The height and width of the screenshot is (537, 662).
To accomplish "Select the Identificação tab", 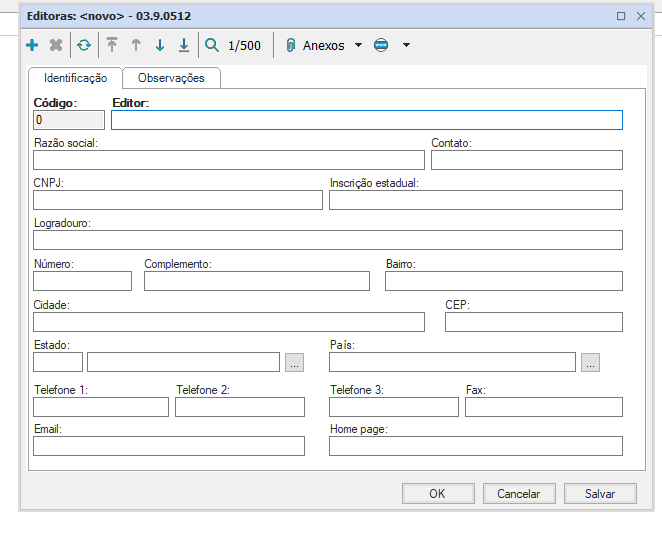I will point(75,78).
